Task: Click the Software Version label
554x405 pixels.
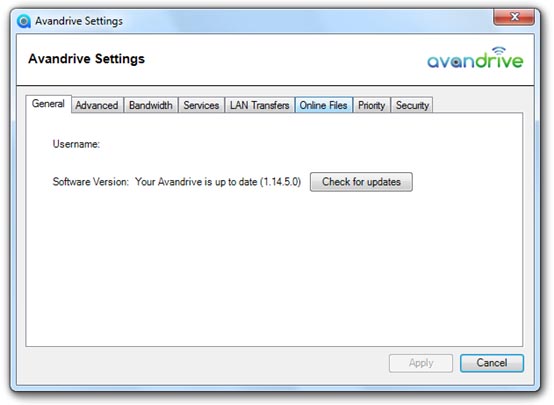Action: [x=91, y=182]
